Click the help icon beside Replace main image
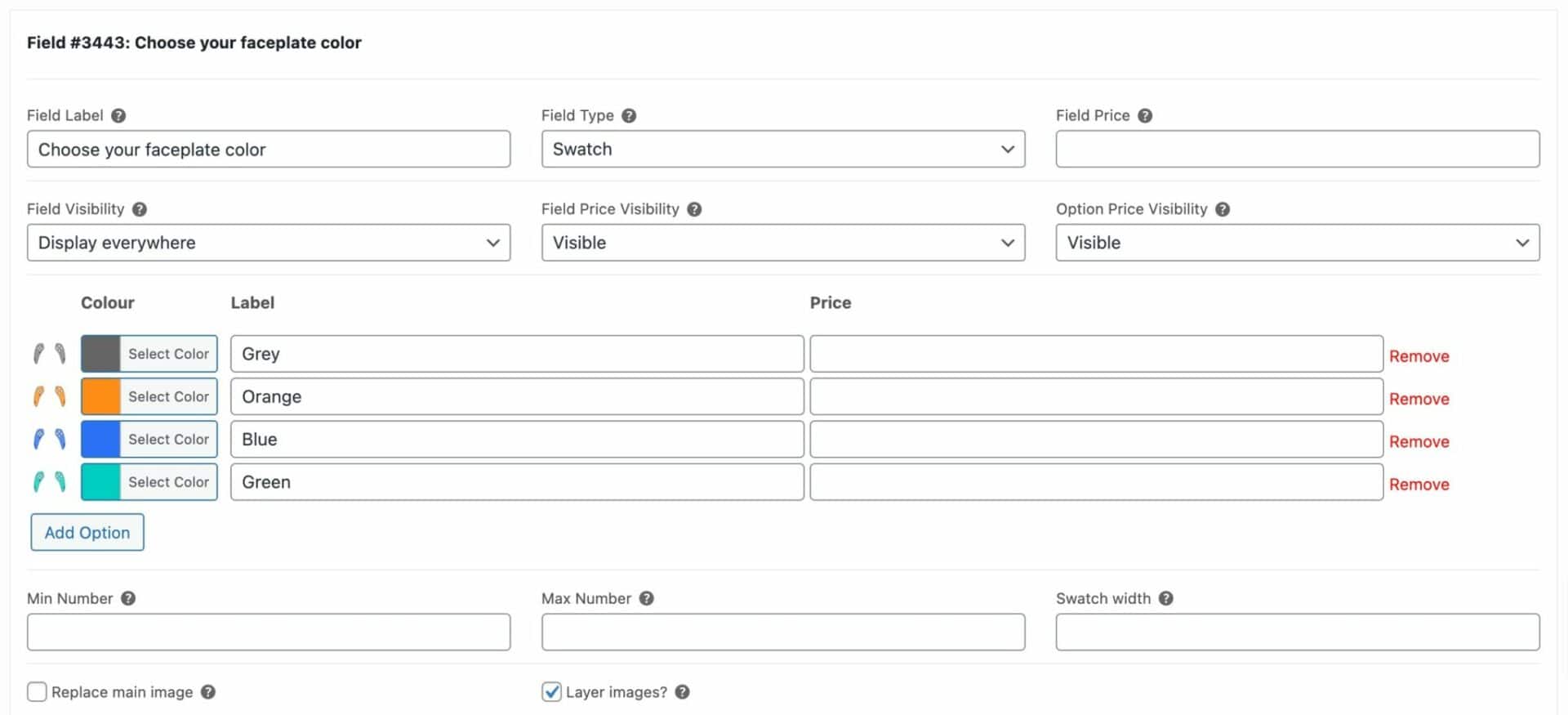 208,692
